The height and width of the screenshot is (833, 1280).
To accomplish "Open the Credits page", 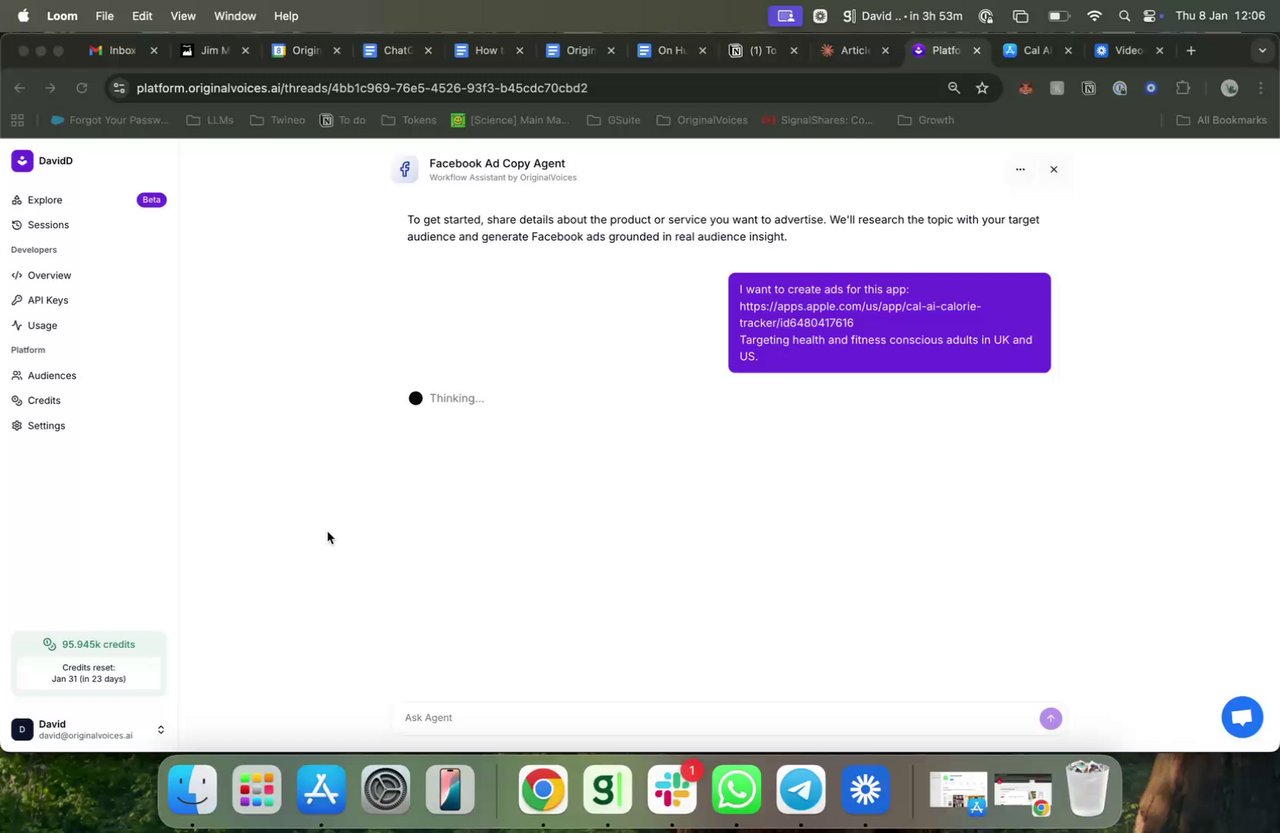I will pyautogui.click(x=44, y=400).
